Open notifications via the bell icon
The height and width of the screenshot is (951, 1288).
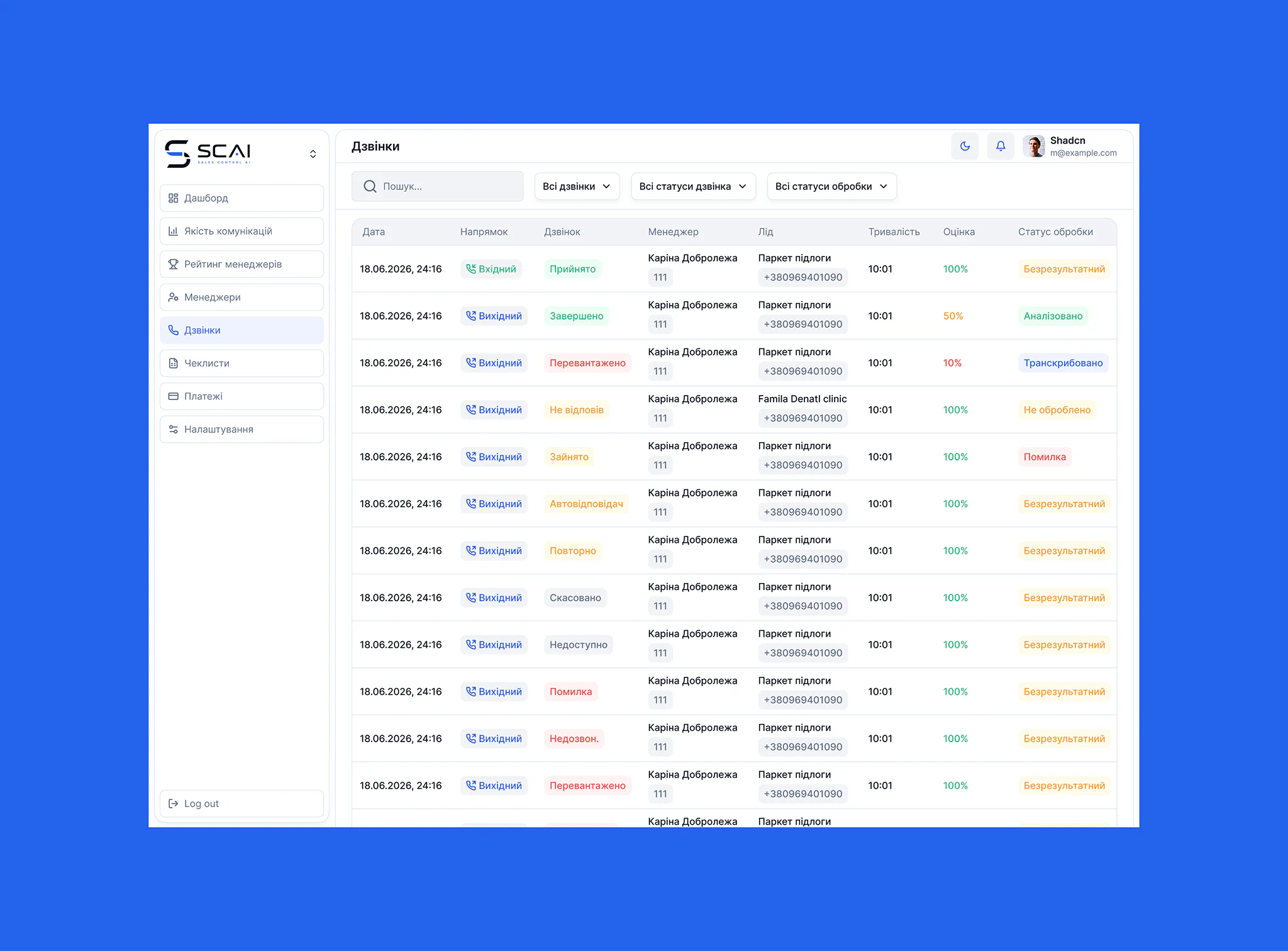(x=1001, y=147)
